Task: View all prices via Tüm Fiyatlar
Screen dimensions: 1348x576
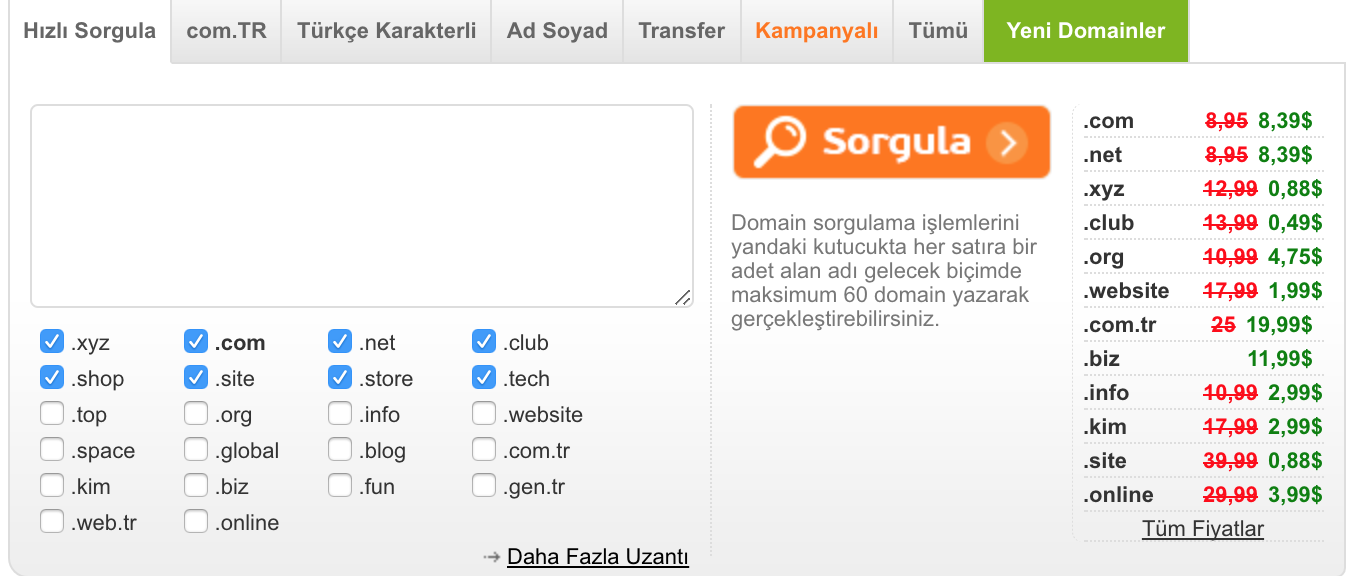Action: point(1203,529)
